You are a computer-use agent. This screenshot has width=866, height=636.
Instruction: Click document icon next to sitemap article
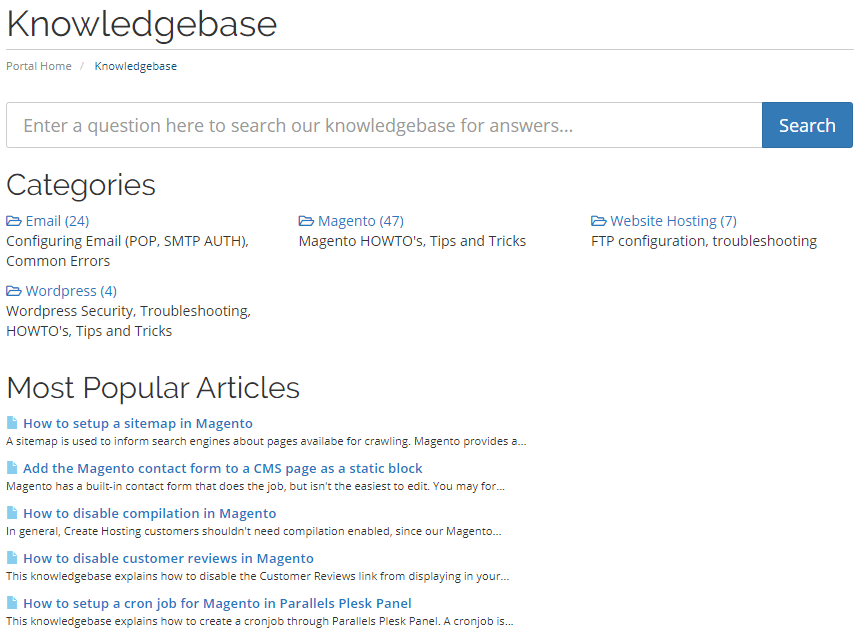(12, 423)
